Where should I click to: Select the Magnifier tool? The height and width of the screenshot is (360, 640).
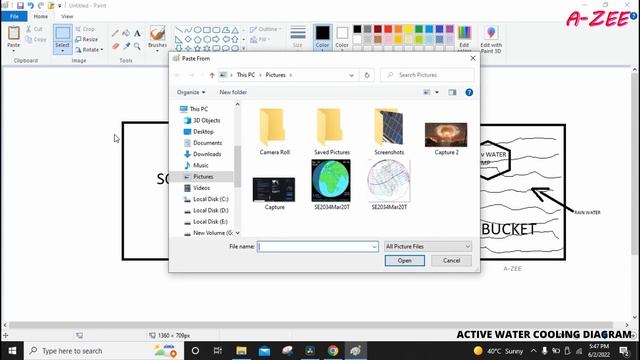pos(137,46)
